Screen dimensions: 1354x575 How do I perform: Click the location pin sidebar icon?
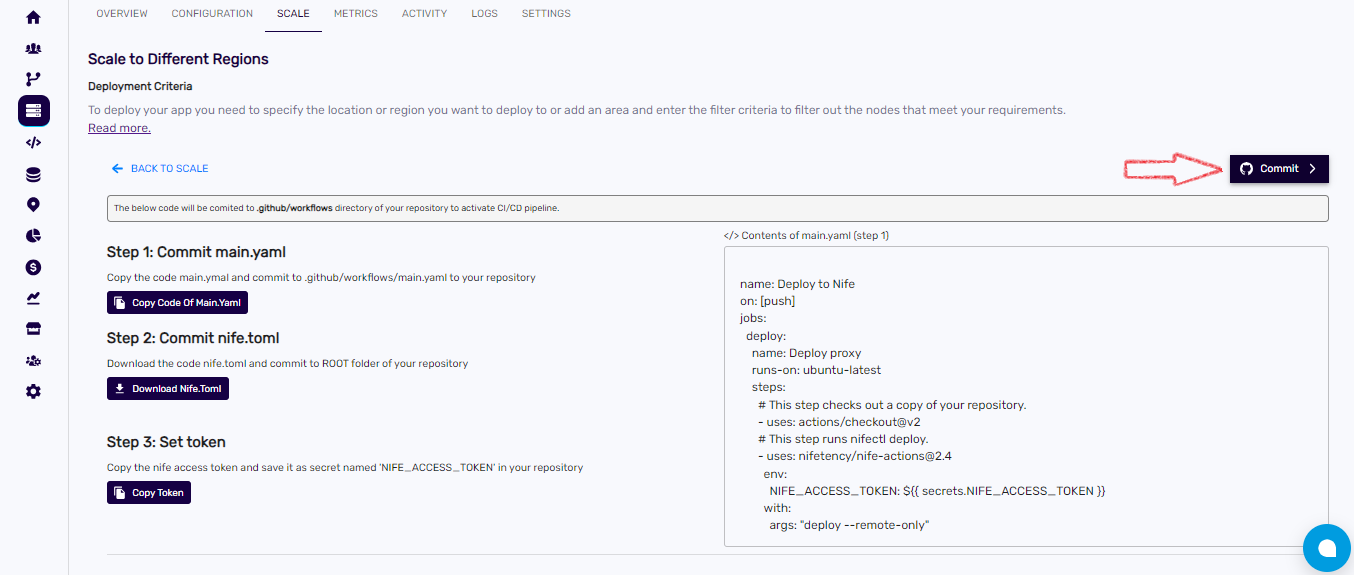(x=33, y=205)
